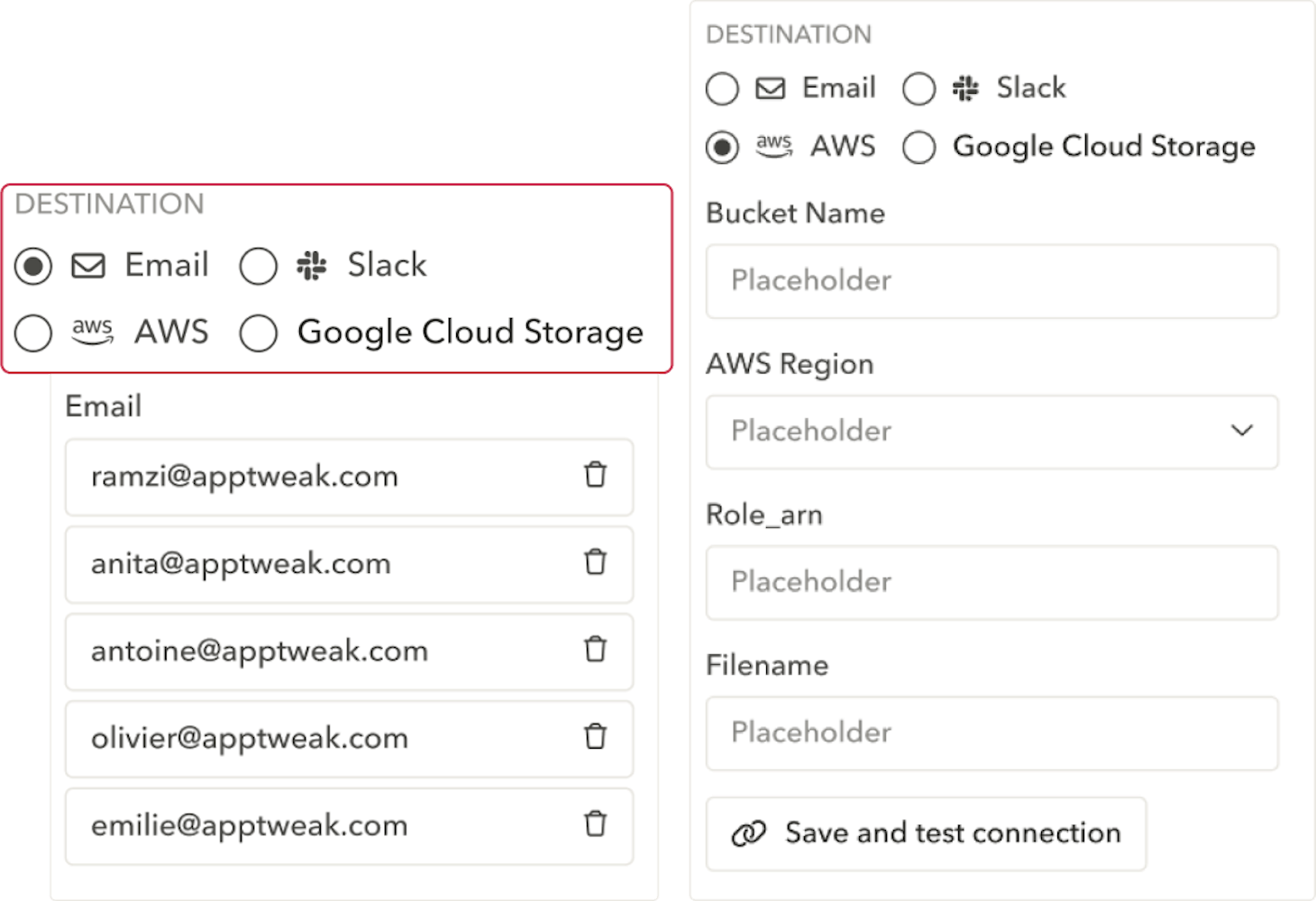Viewport: 1316px width, 901px height.
Task: Focus the Bucket Name input field
Action: pos(992,281)
